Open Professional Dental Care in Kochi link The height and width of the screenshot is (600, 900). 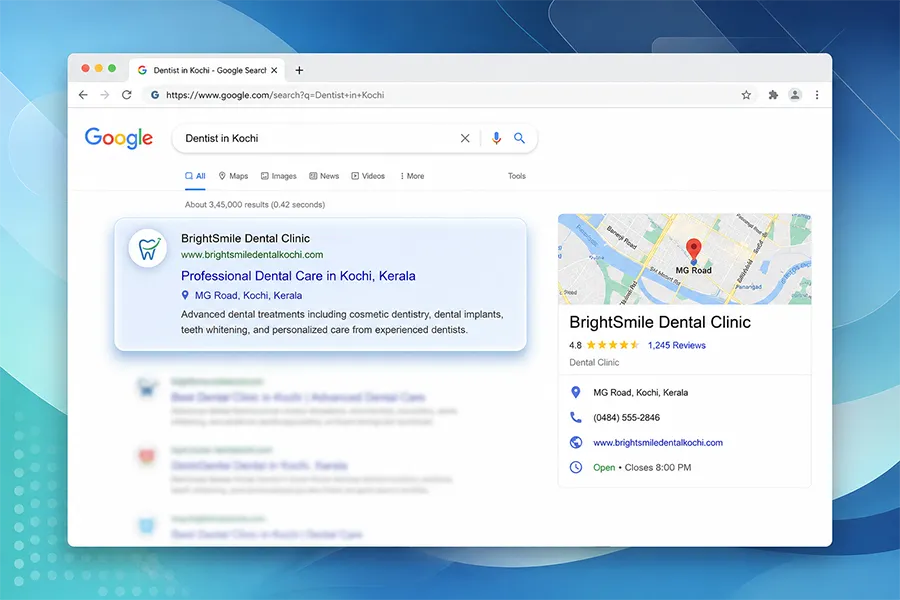pyautogui.click(x=298, y=276)
